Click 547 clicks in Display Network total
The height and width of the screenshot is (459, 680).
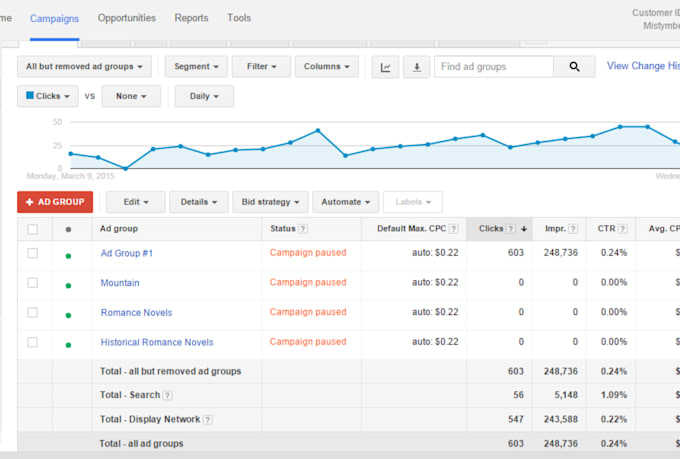coord(516,419)
